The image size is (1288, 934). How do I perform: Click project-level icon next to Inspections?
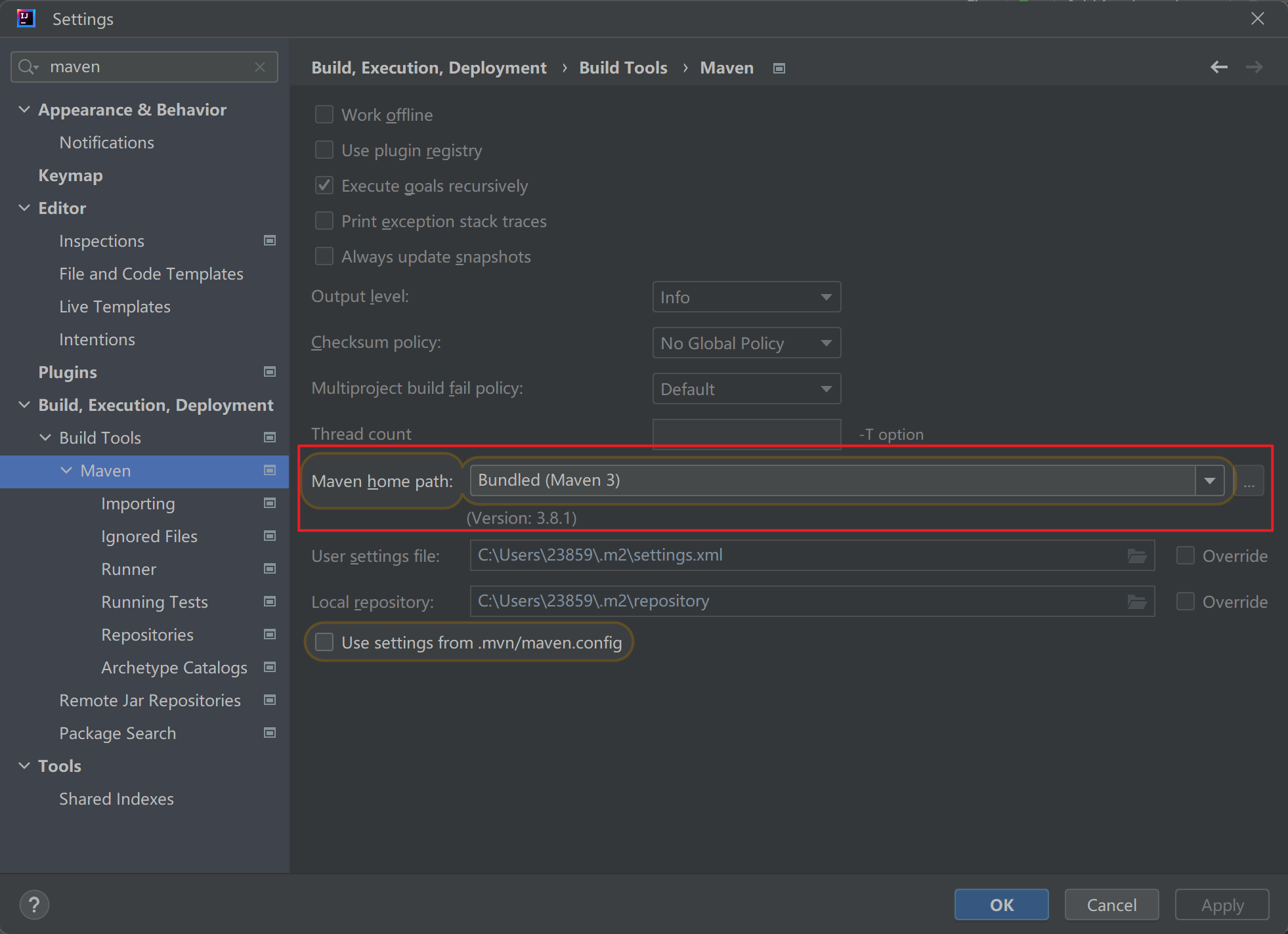coord(269,241)
